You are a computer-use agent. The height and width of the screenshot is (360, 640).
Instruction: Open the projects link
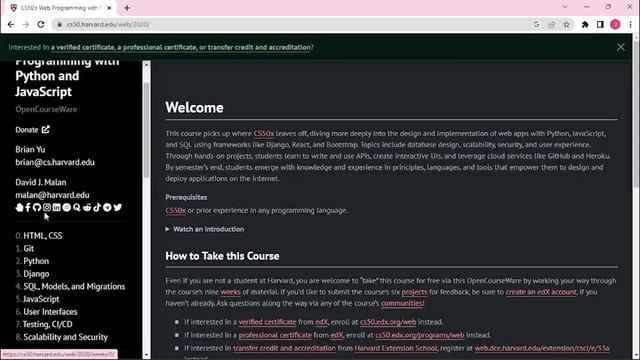click(414, 292)
